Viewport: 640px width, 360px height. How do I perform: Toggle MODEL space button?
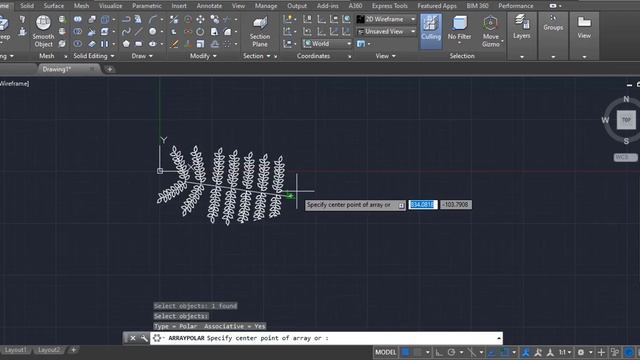(x=385, y=352)
